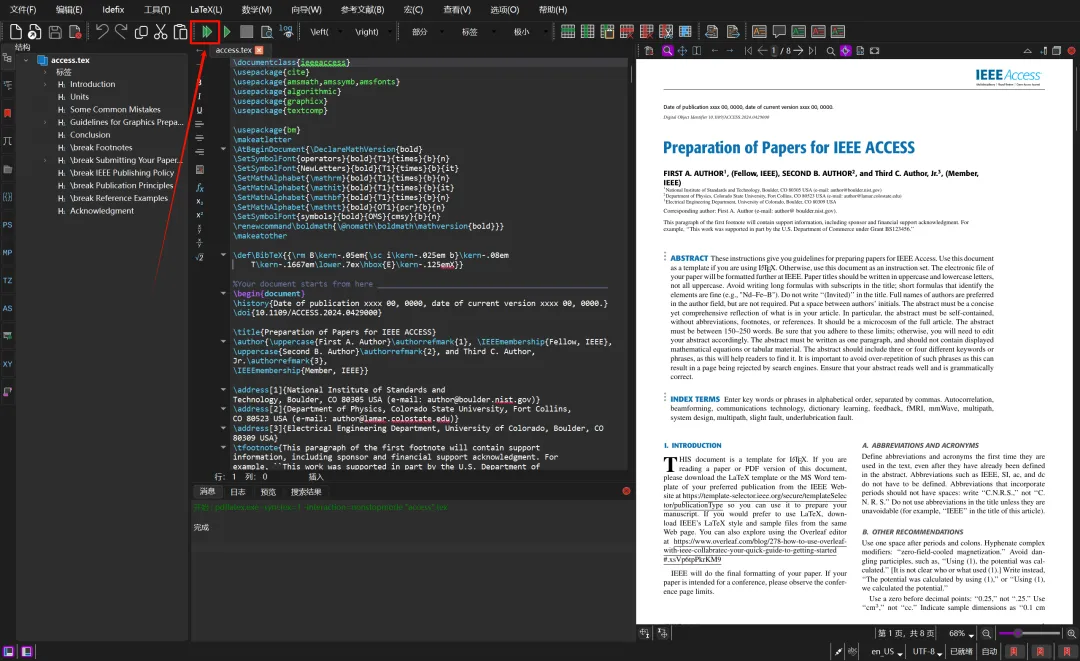Screen dimensions: 1080x661
Task: Click the Cut scissors icon
Action: pyautogui.click(x=160, y=32)
